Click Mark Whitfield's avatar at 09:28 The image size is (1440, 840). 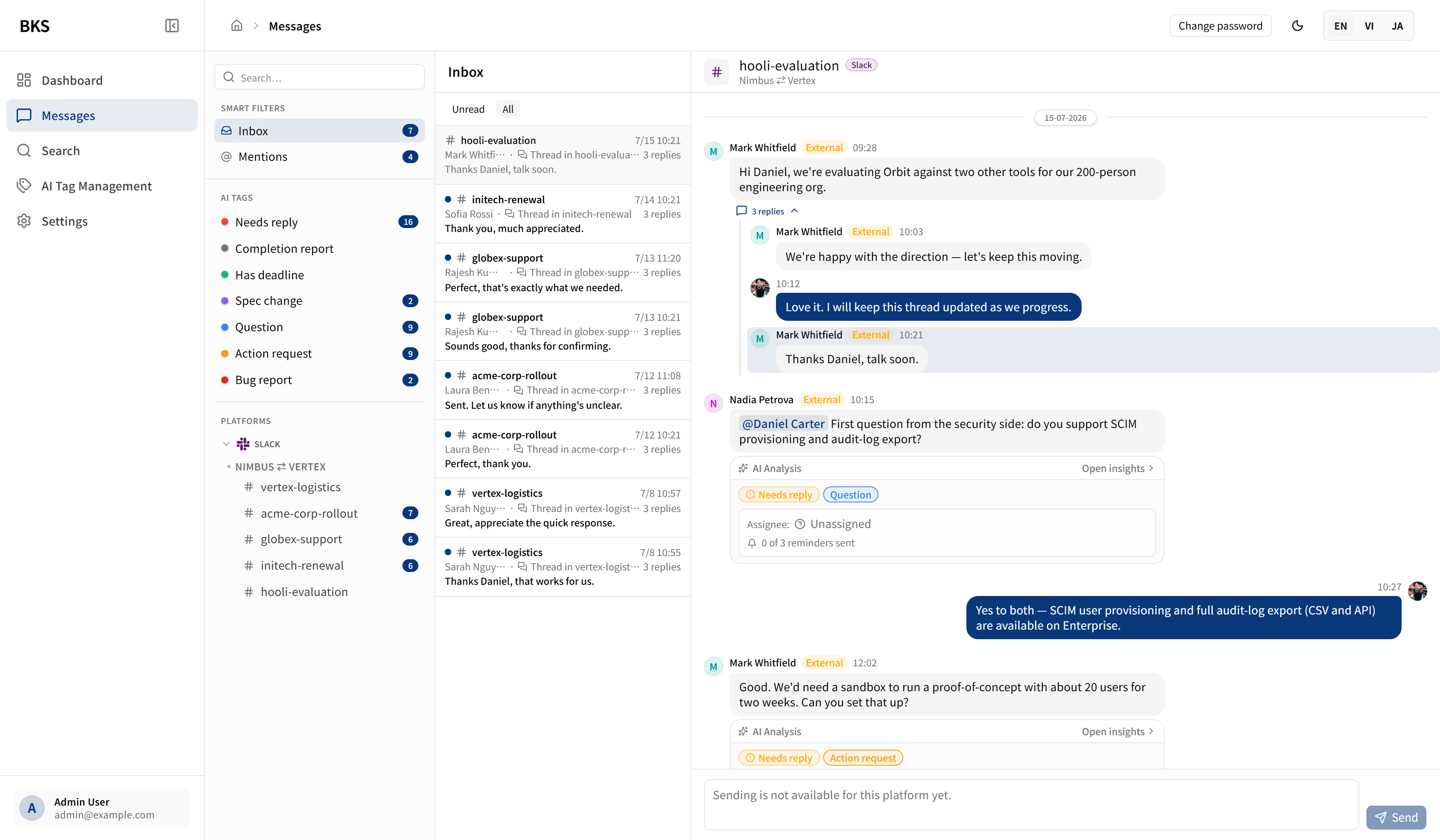tap(713, 152)
